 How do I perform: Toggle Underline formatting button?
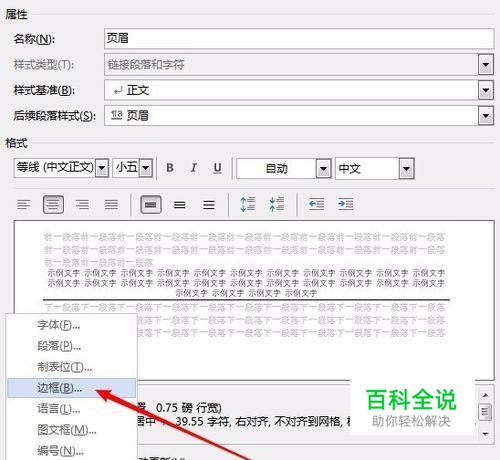(x=217, y=168)
